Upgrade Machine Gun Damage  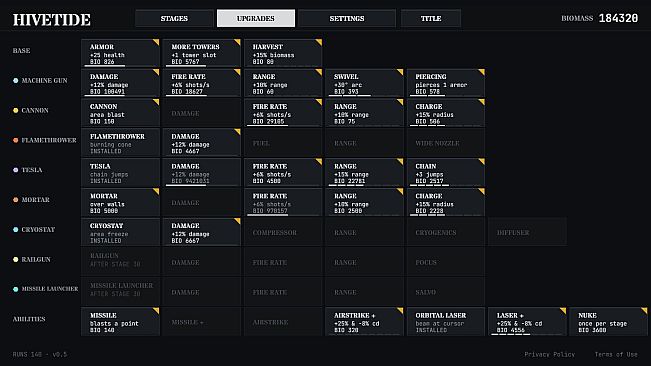coord(120,83)
